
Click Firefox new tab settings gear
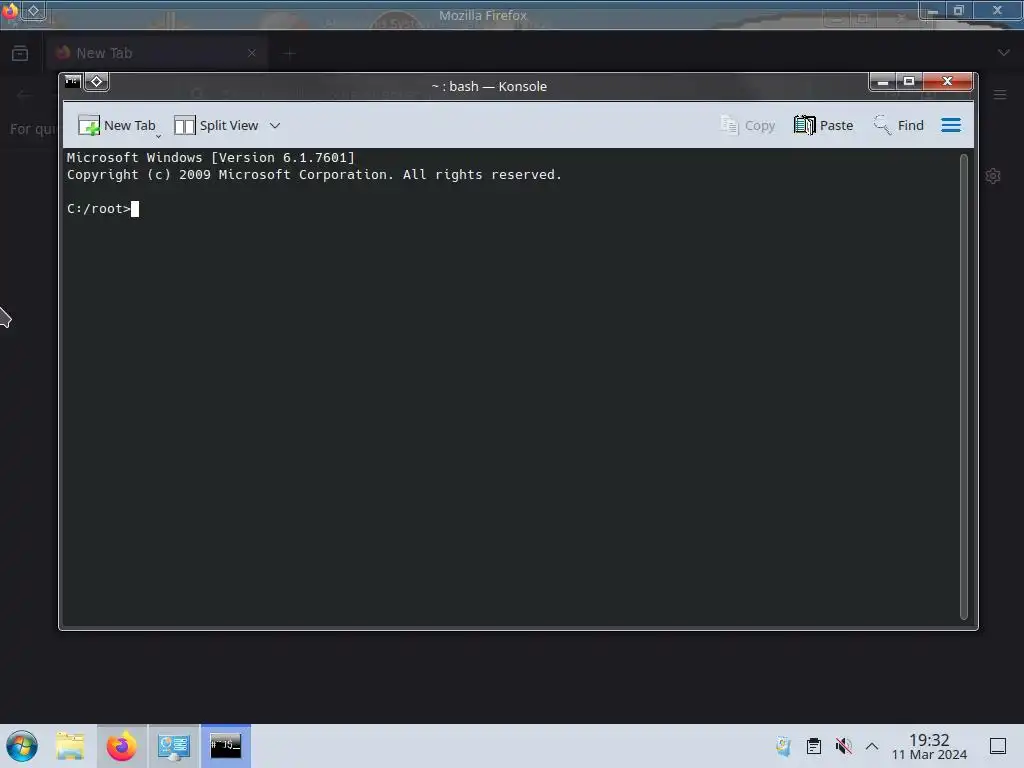click(x=993, y=176)
